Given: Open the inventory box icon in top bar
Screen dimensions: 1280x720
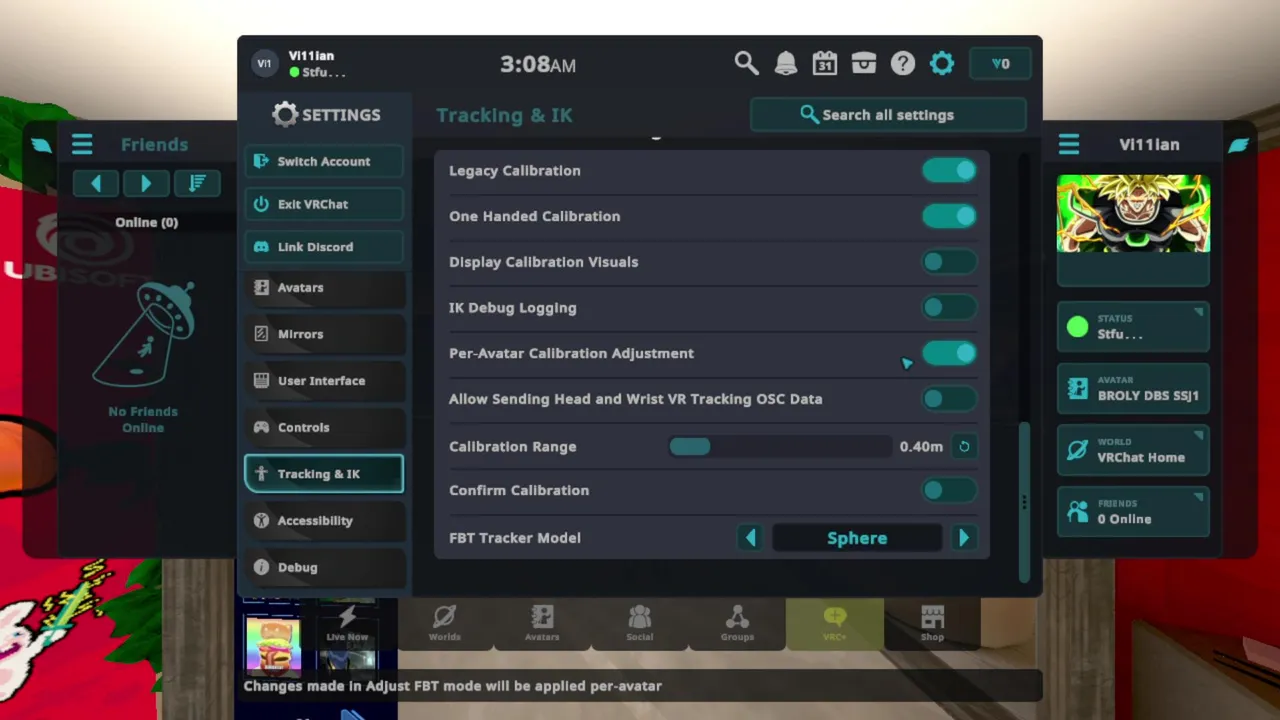Looking at the screenshot, I should point(864,64).
